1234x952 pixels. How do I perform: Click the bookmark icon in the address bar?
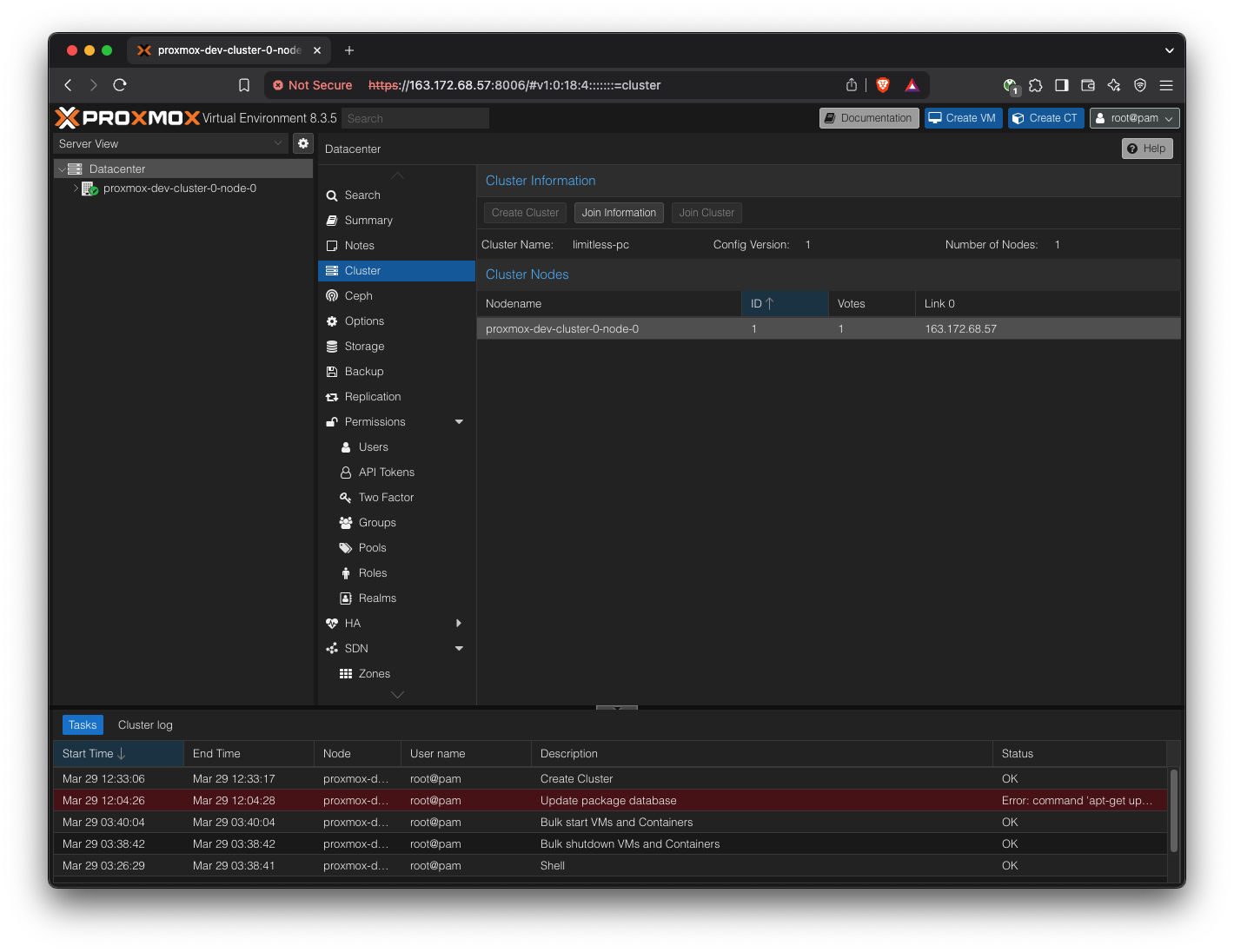coord(244,85)
